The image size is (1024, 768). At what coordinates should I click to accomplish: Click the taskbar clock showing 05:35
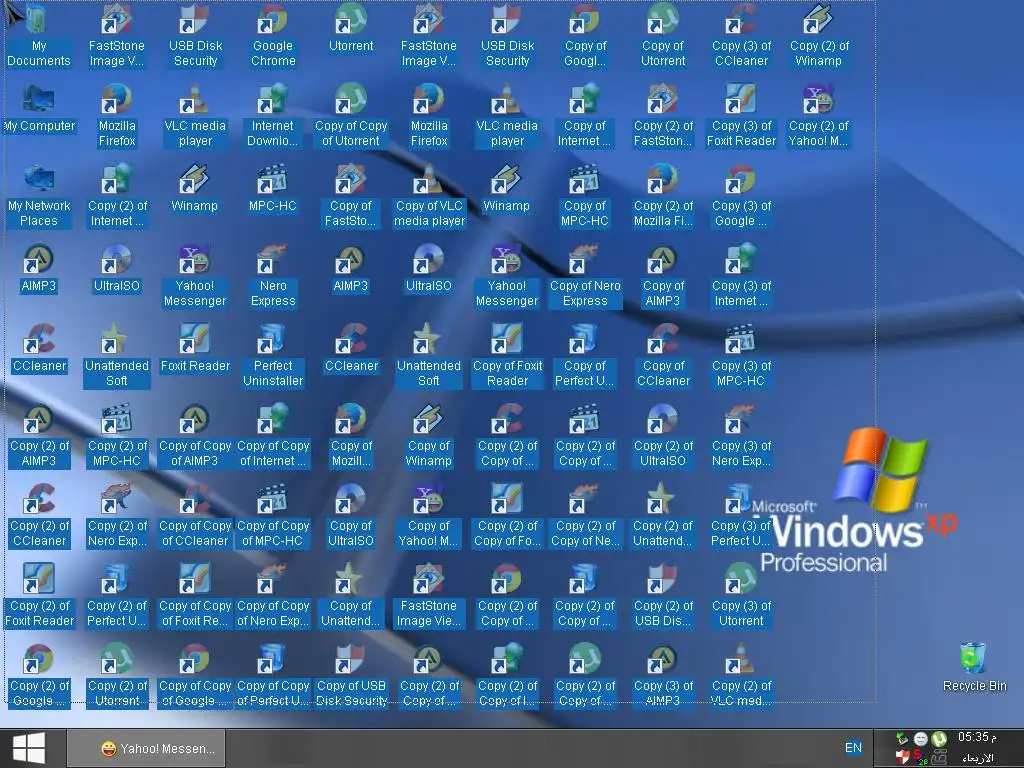click(x=977, y=737)
